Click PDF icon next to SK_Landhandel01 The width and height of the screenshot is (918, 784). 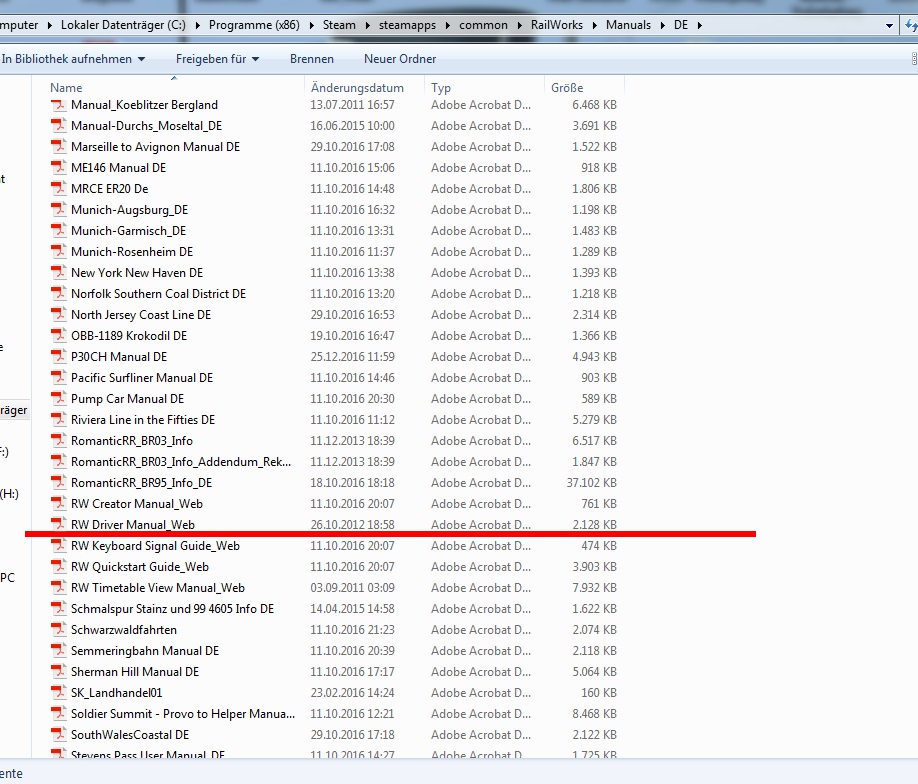[58, 693]
